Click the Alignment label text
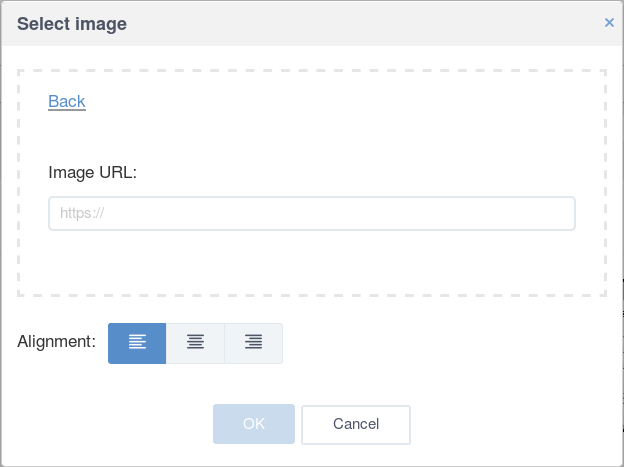The height and width of the screenshot is (467, 624). 57,342
